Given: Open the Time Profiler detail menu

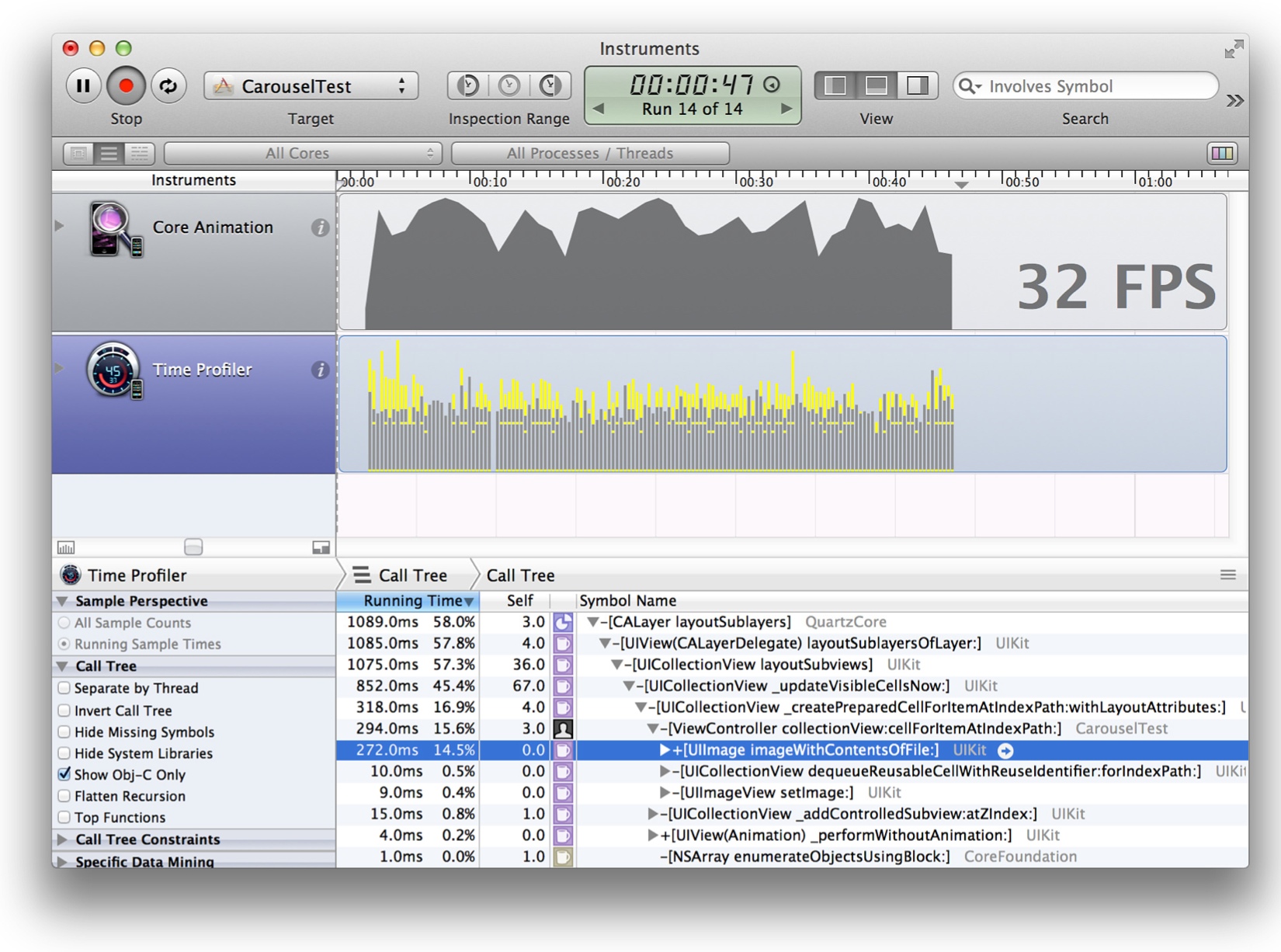Looking at the screenshot, I should 124,575.
